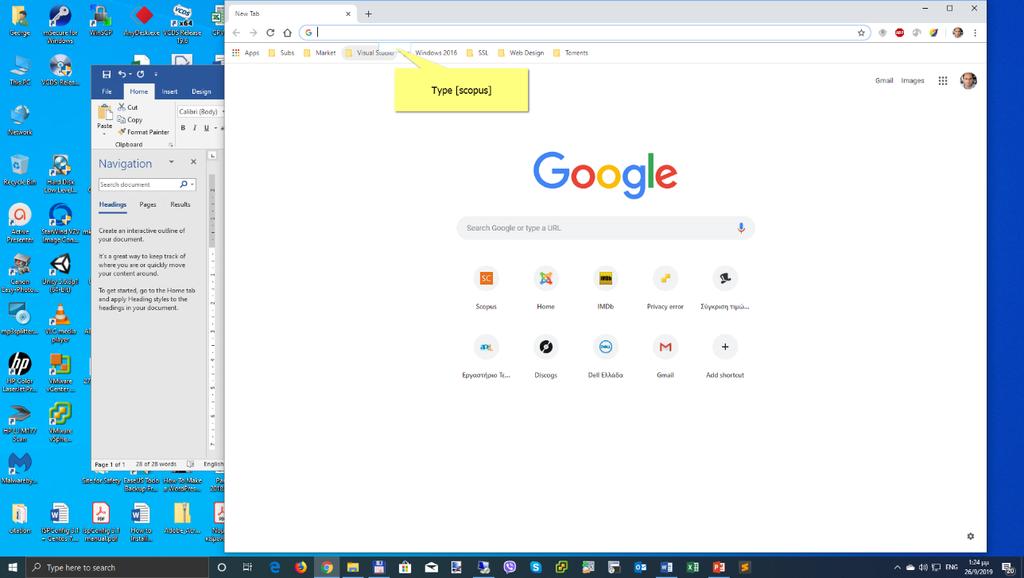Switch to Word's Design tab

pos(201,91)
